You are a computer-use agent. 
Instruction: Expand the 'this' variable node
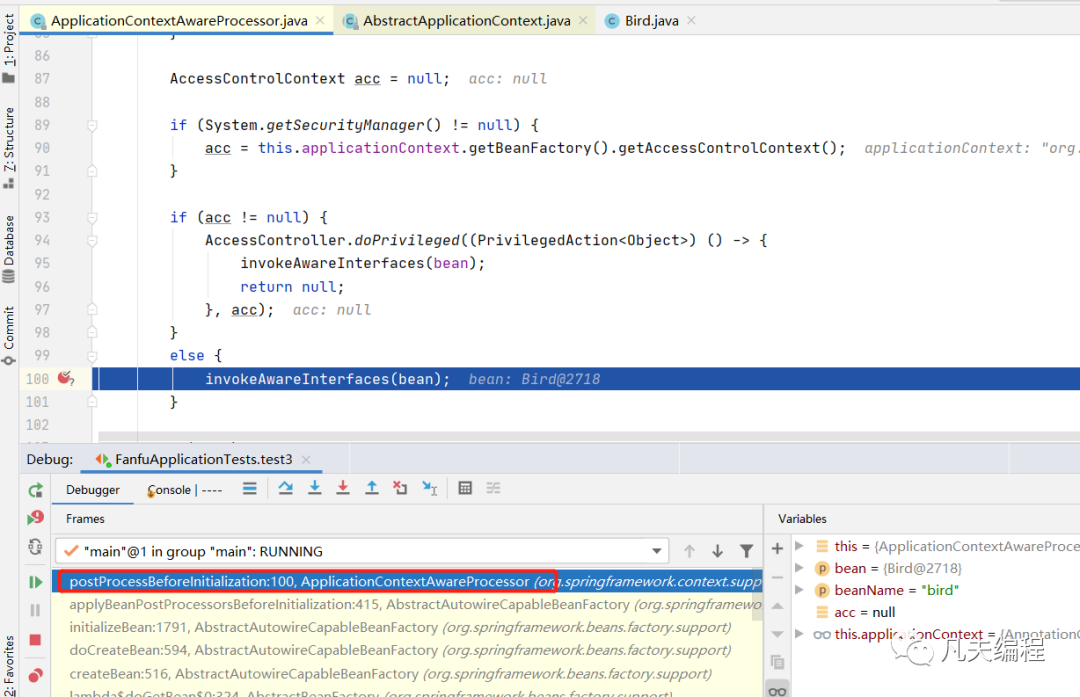tap(800, 546)
